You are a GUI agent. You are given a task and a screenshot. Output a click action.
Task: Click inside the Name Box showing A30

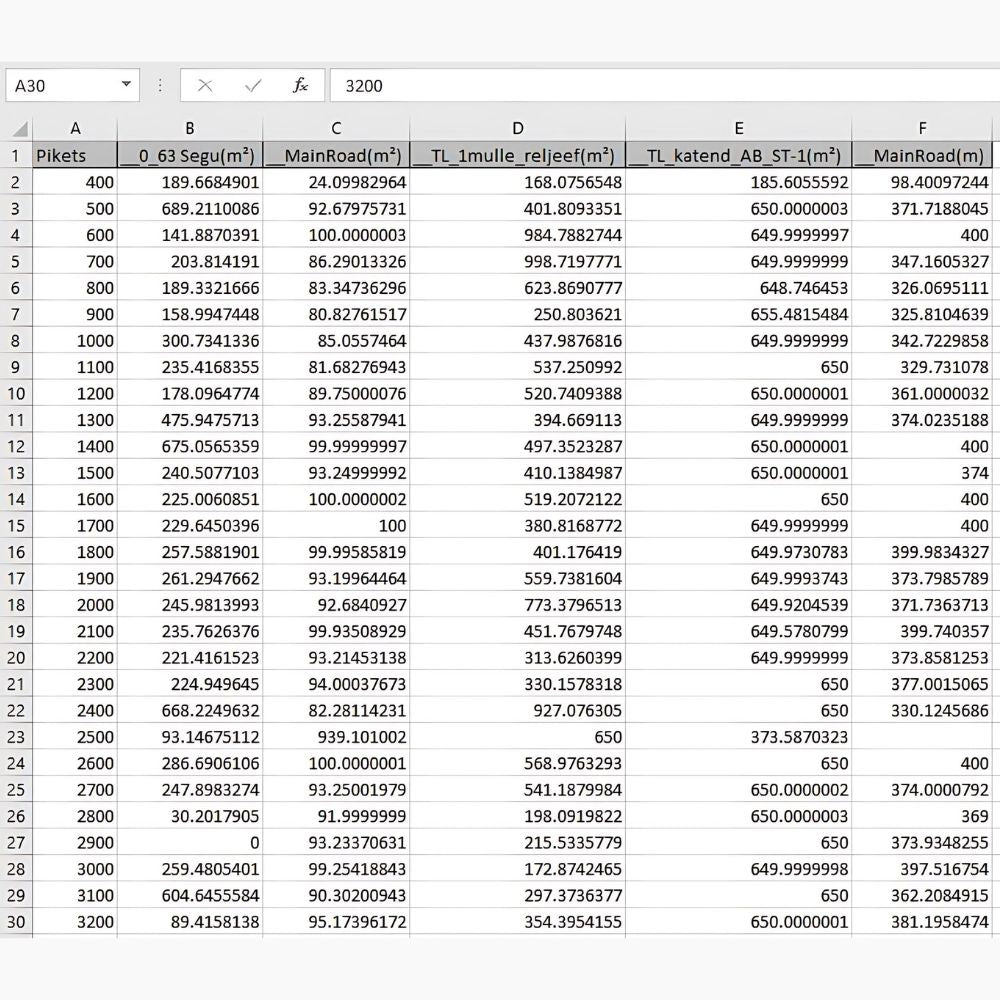60,86
